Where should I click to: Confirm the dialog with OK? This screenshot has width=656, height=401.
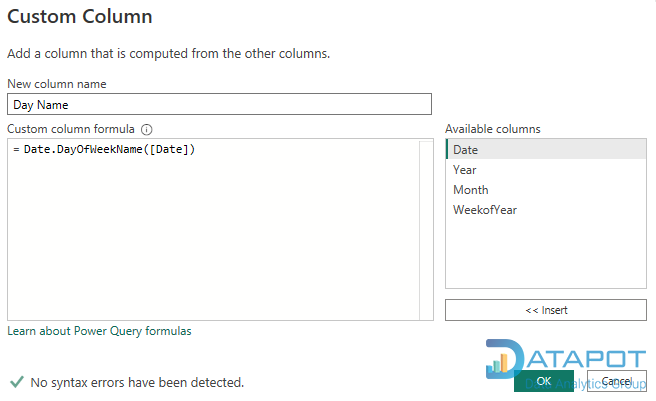(543, 381)
